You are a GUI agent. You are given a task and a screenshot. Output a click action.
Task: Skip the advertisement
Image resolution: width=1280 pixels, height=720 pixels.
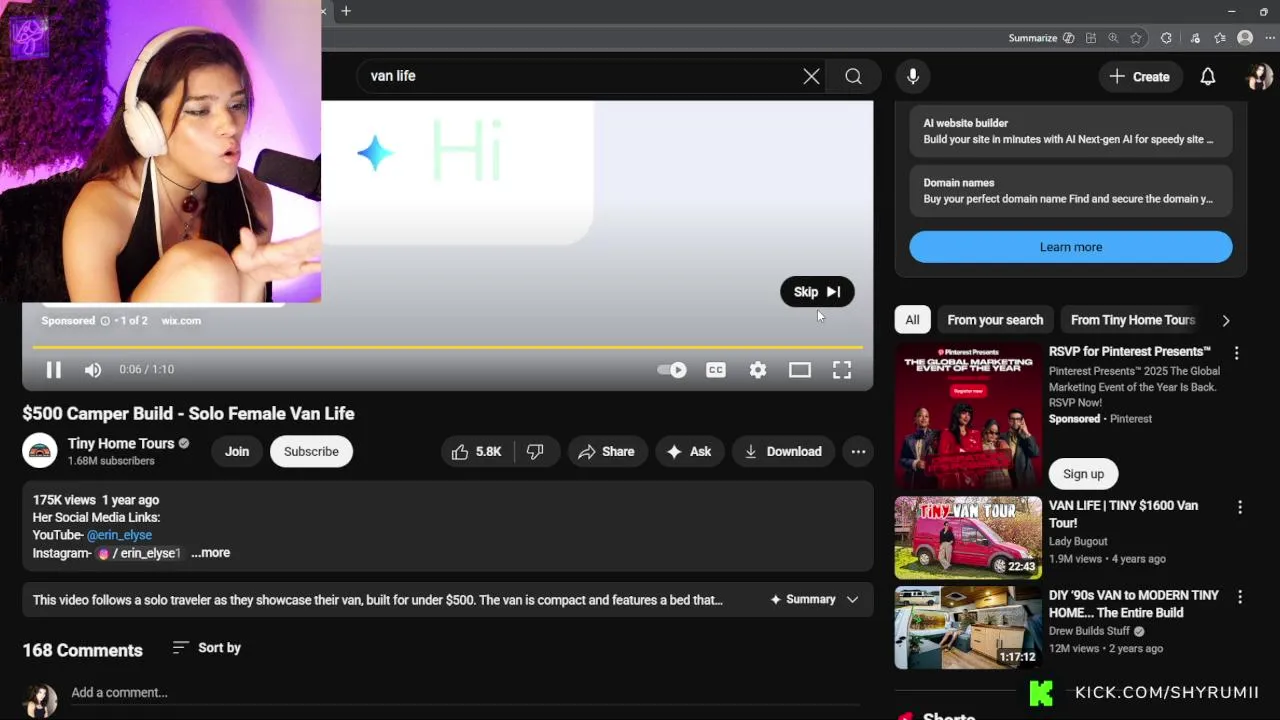click(x=817, y=292)
